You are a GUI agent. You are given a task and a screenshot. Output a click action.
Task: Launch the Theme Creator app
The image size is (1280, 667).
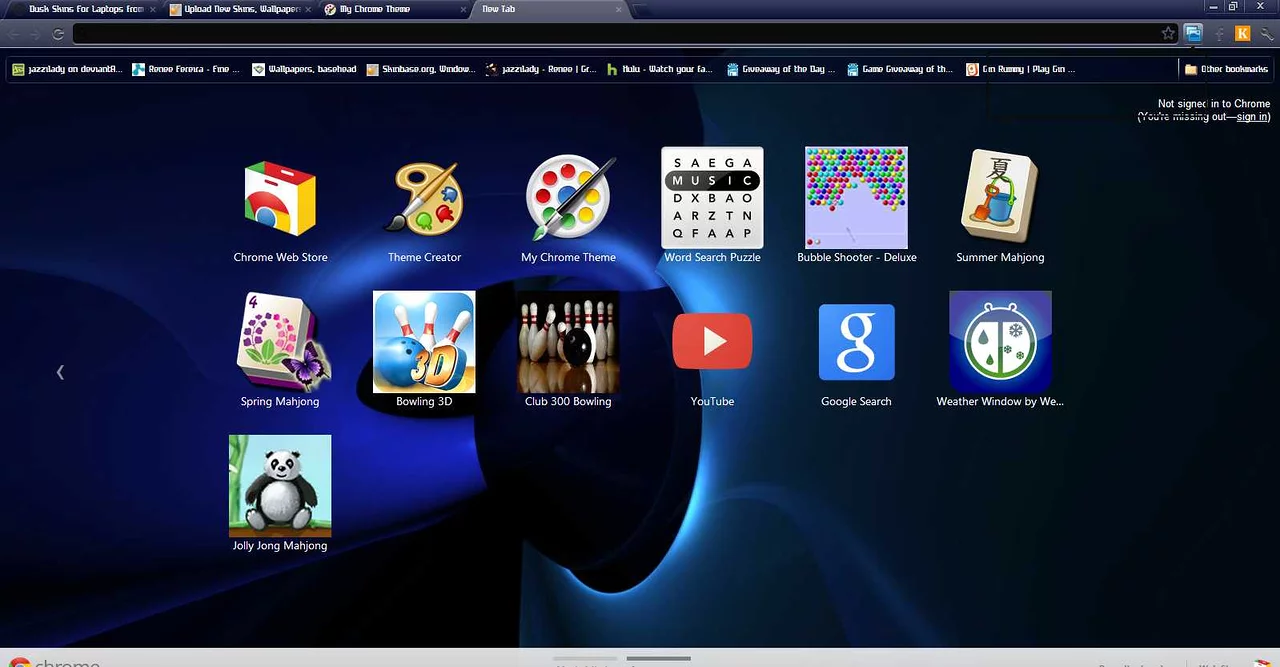pyautogui.click(x=424, y=200)
